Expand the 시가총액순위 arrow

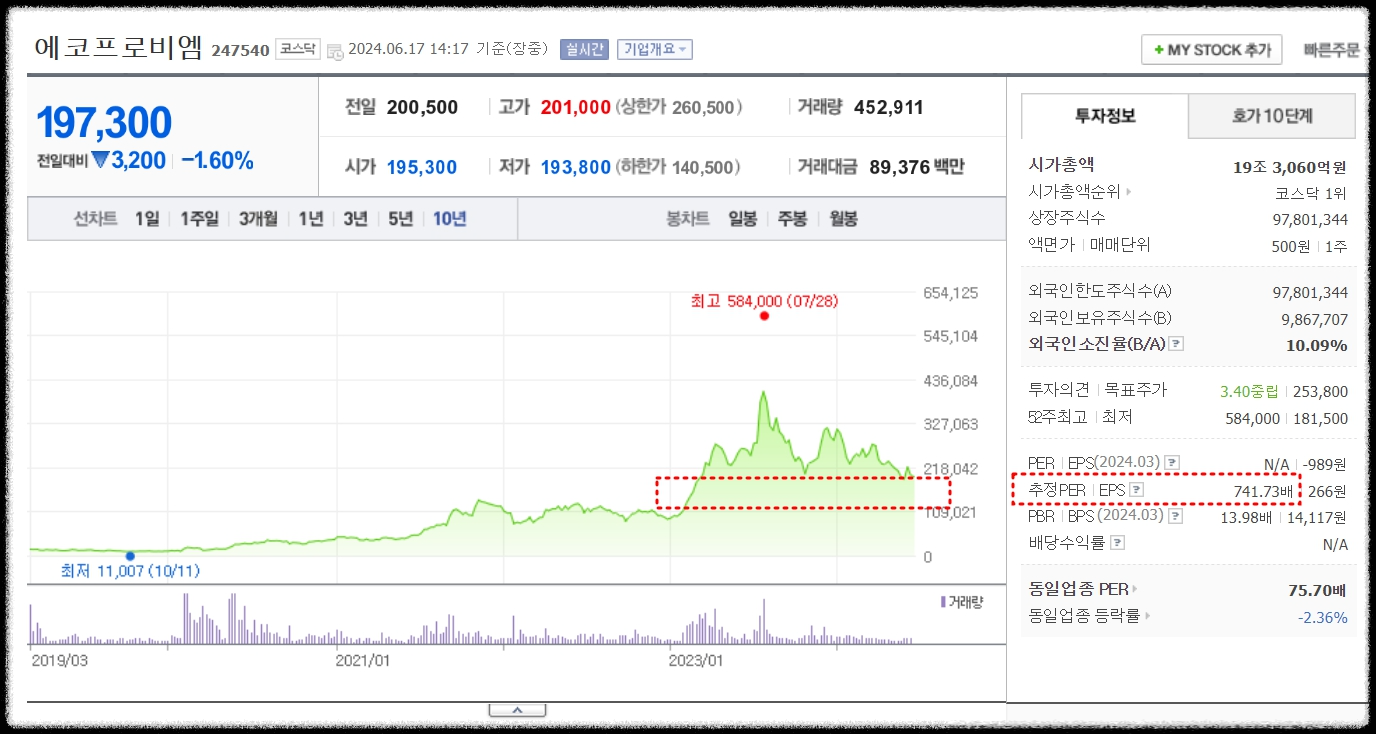pos(1129,192)
